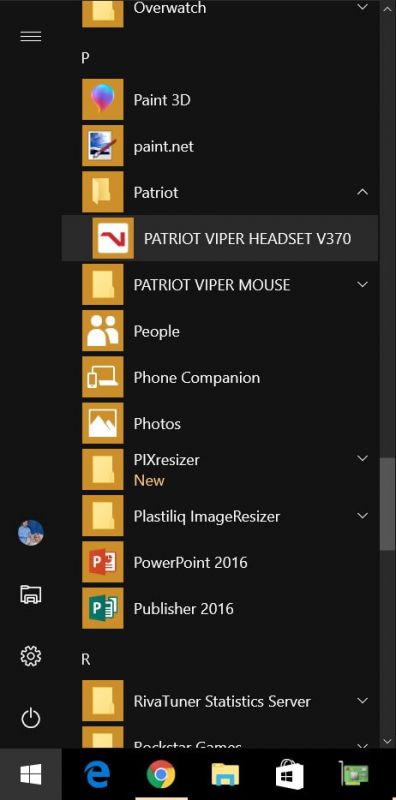Open File Explorer from Start sidebar
Viewport: 396px width, 800px height.
tap(31, 594)
